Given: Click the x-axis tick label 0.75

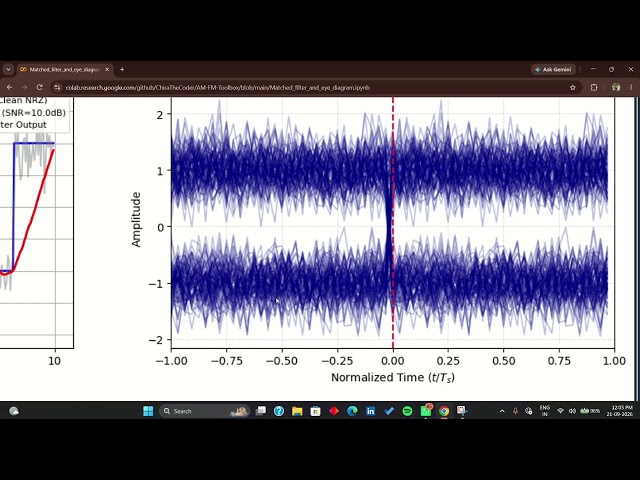Looking at the screenshot, I should (559, 361).
